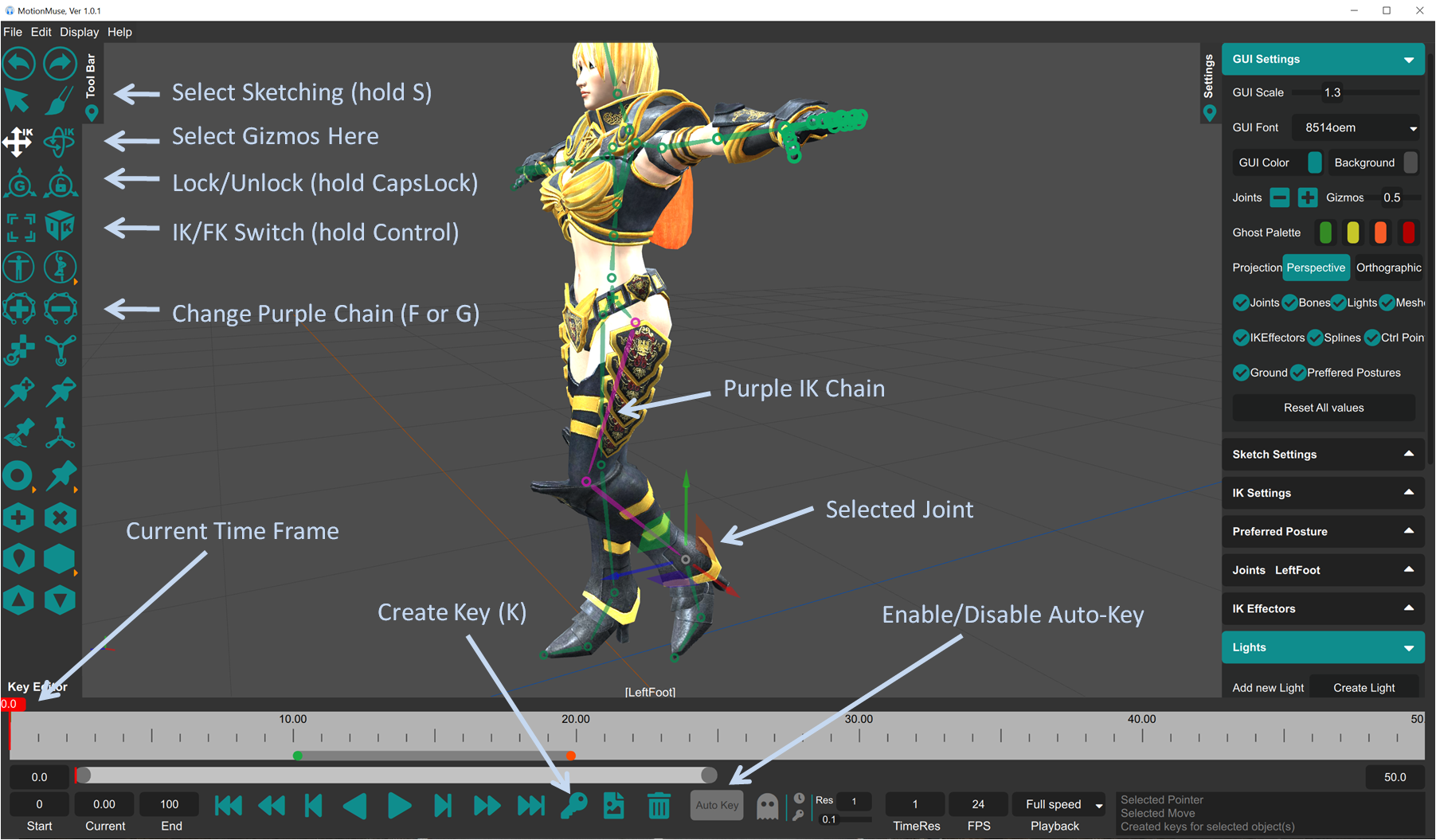Open the Help menu

[119, 32]
